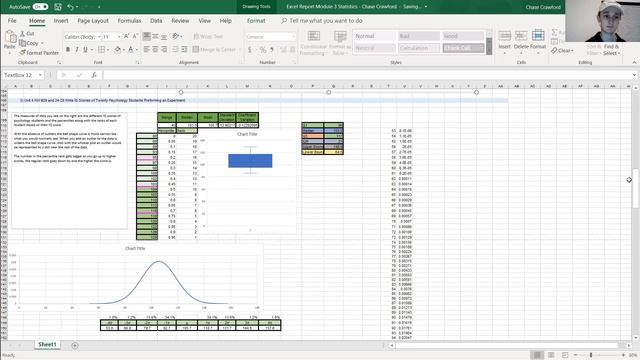The height and width of the screenshot is (360, 640).
Task: Click the Undo arrow icon
Action: tap(70, 7)
